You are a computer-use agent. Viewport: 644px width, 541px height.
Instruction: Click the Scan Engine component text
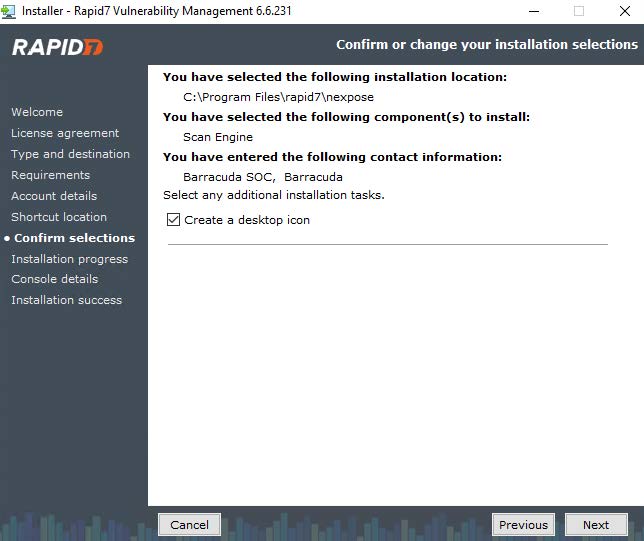click(x=218, y=137)
